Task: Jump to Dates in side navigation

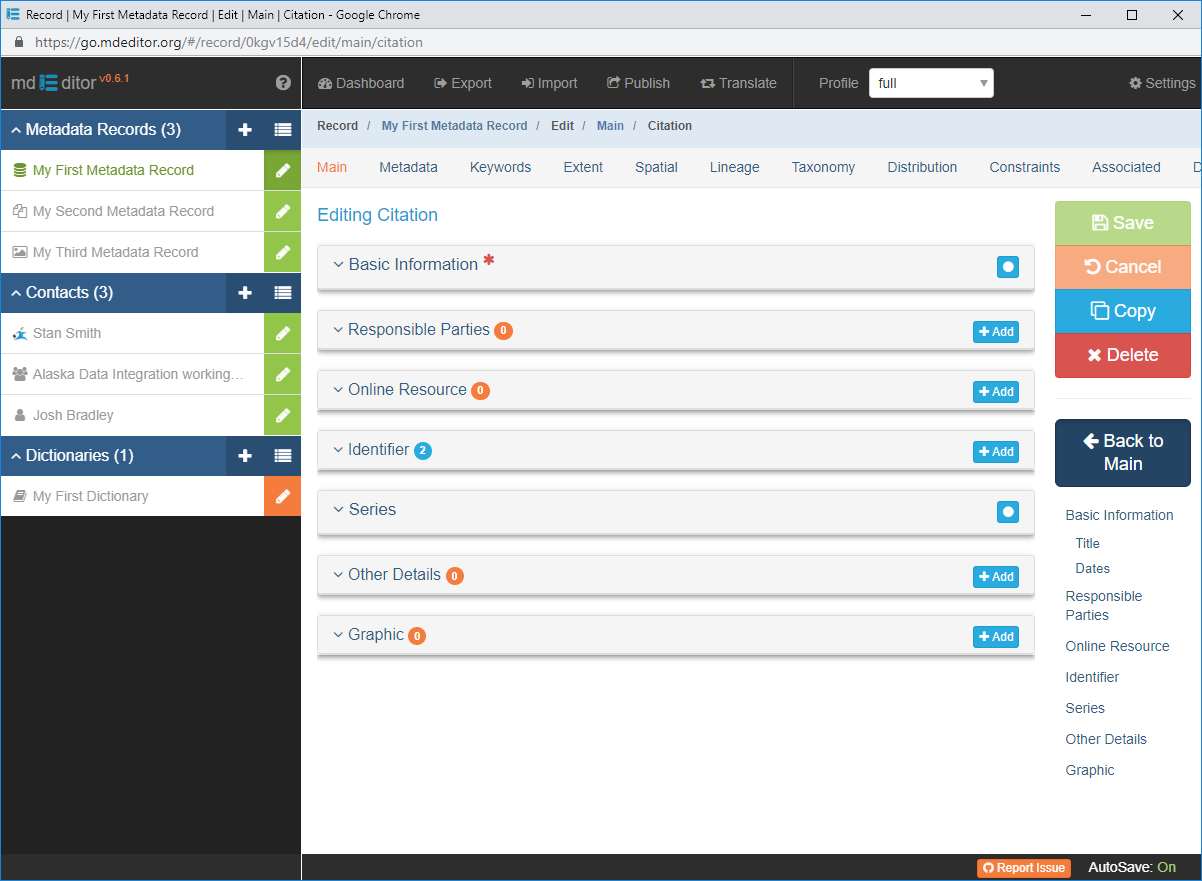Action: pos(1093,568)
